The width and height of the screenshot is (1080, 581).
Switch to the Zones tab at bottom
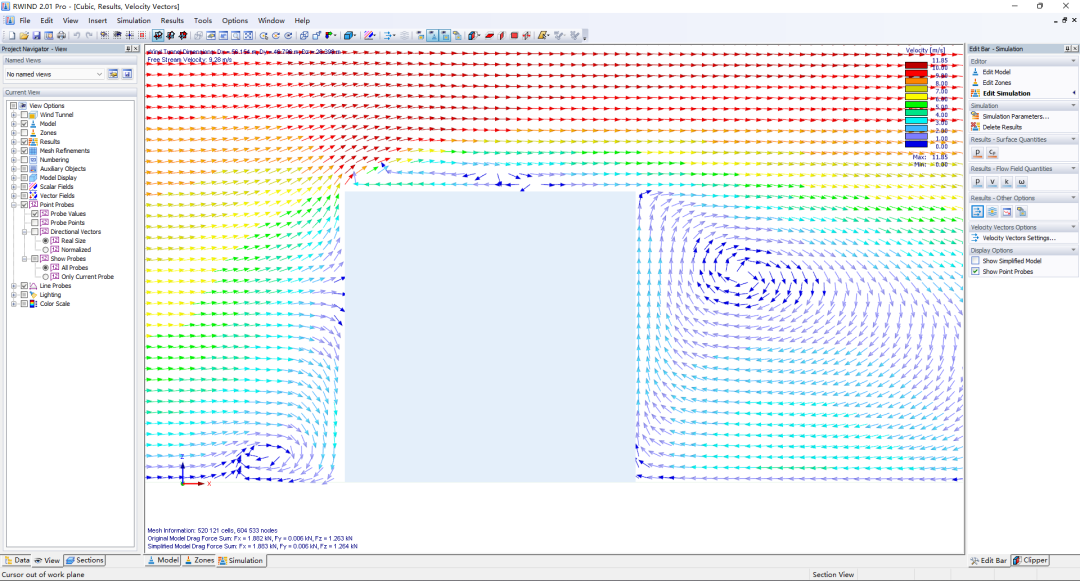click(199, 560)
